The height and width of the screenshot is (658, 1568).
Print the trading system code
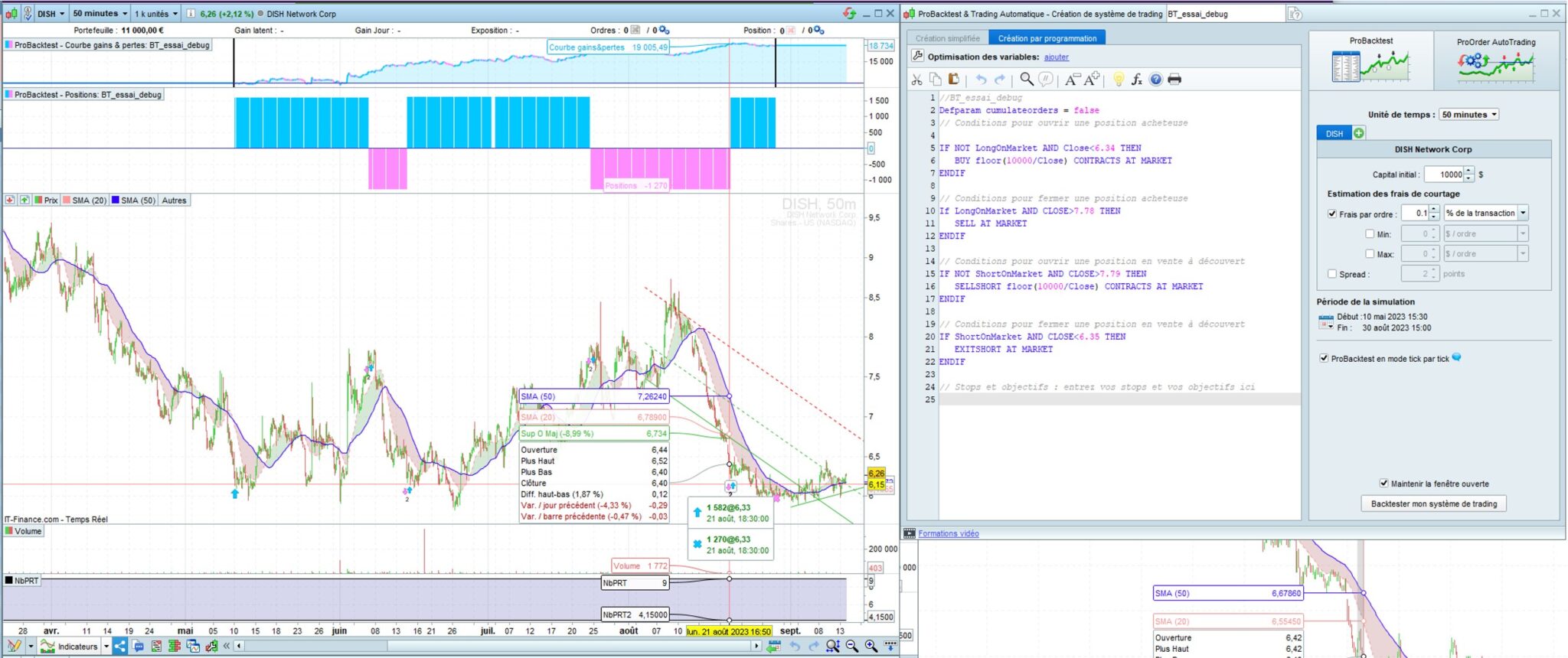coord(1174,80)
